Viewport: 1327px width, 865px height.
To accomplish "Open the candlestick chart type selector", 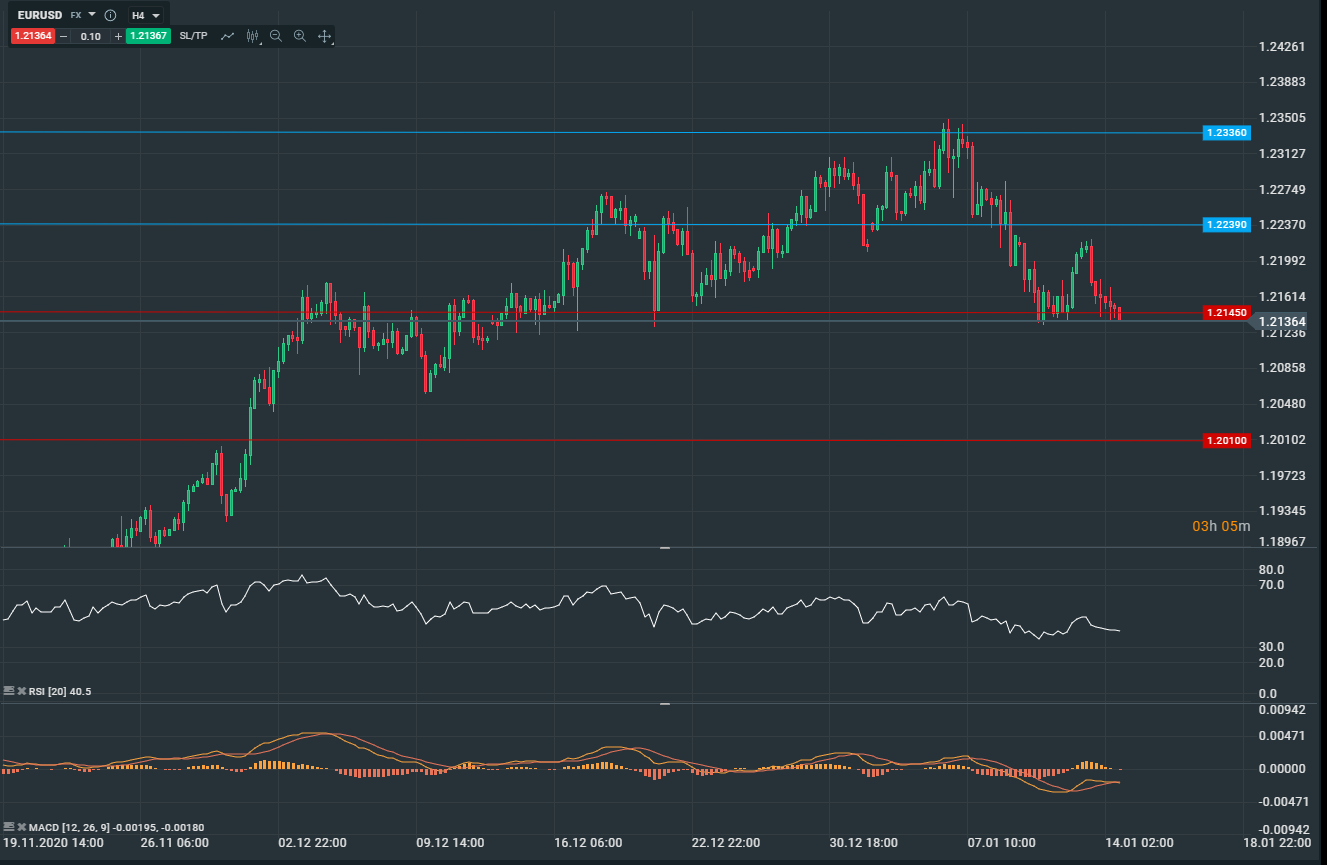I will coord(252,36).
